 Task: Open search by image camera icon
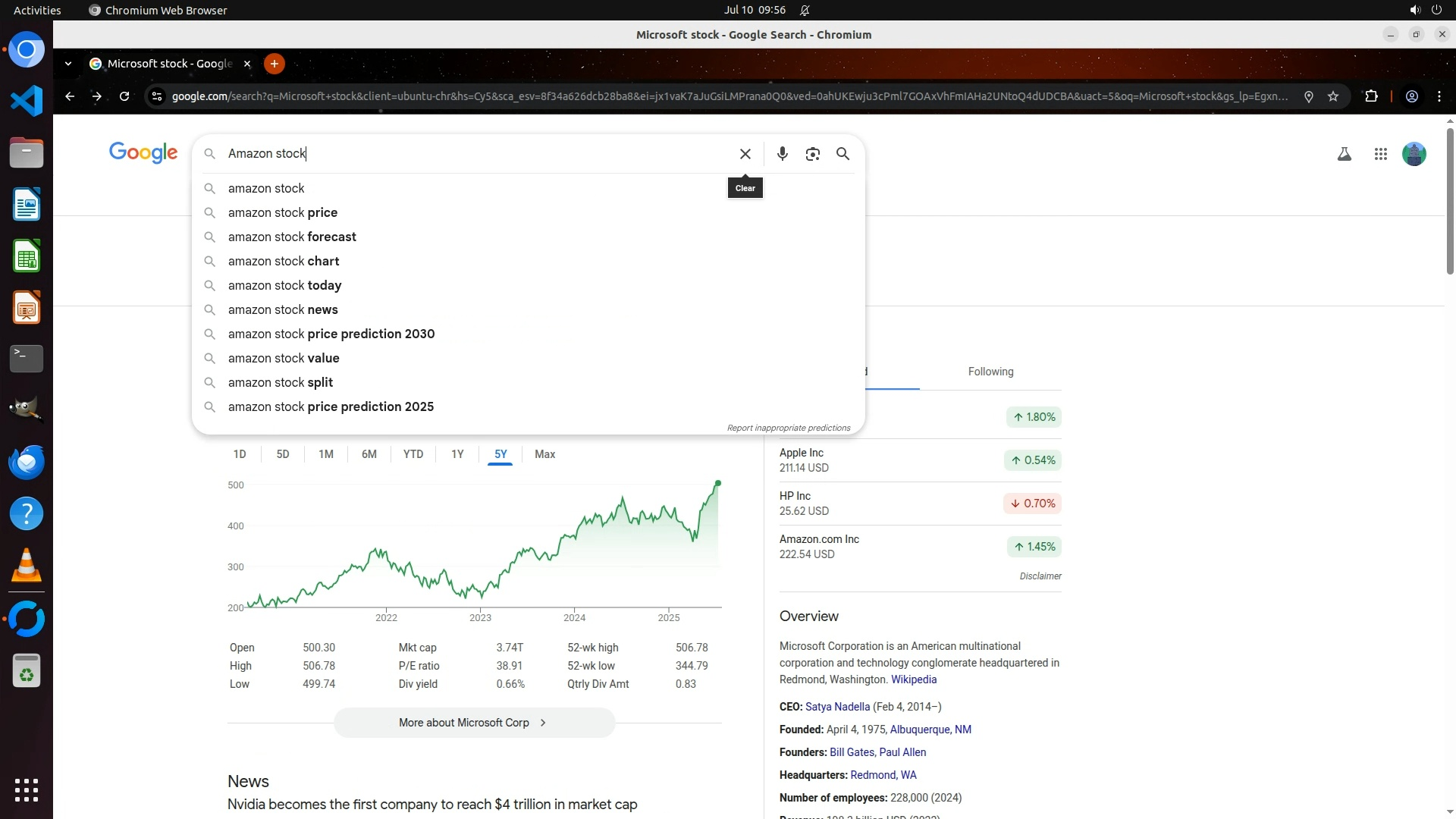pos(812,154)
